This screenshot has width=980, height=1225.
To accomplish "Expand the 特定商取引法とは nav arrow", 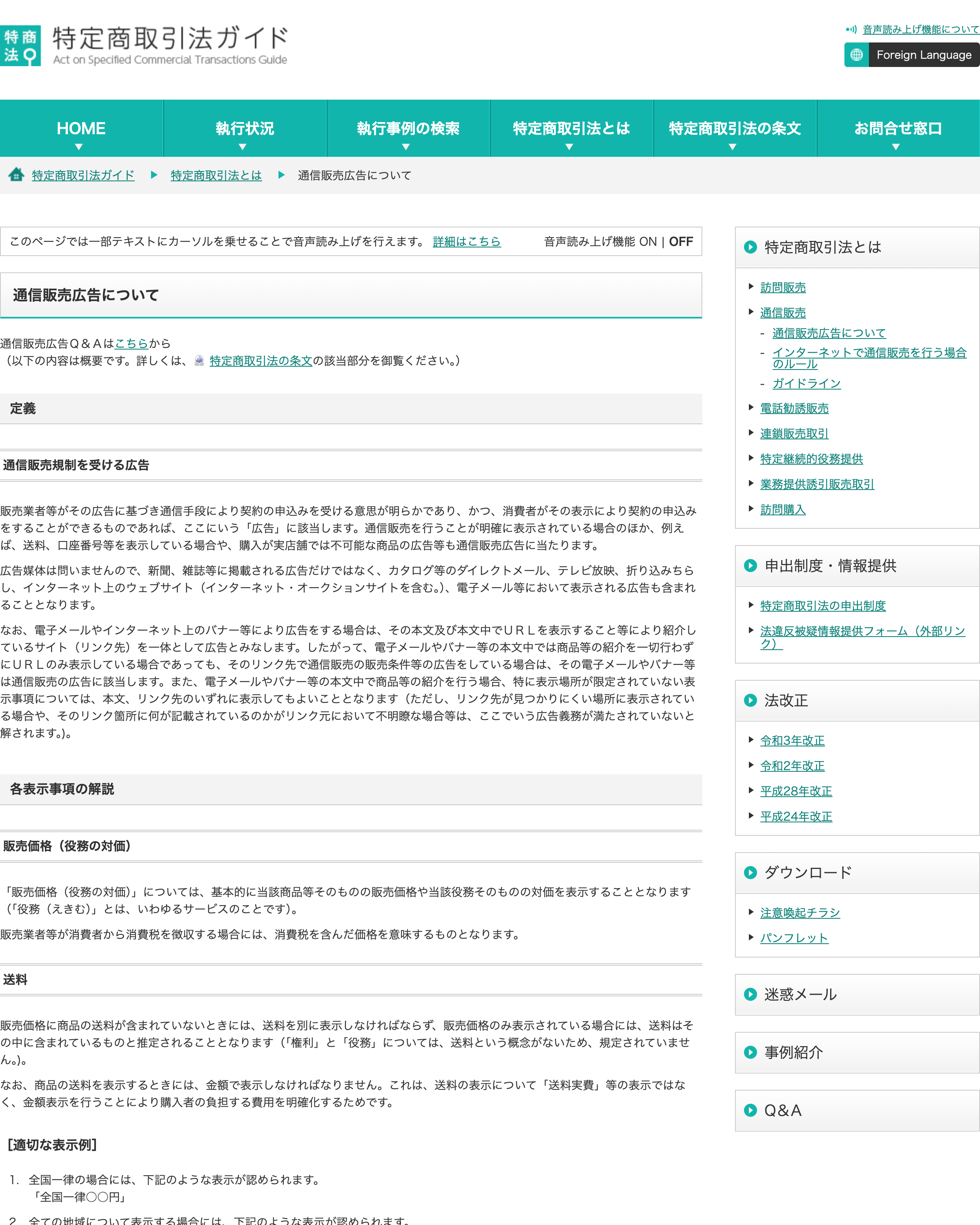I will coord(569,147).
